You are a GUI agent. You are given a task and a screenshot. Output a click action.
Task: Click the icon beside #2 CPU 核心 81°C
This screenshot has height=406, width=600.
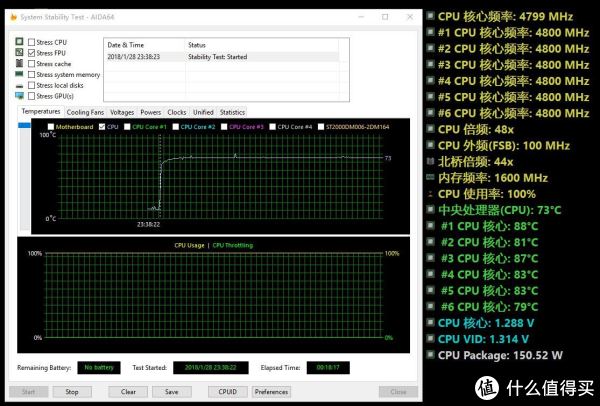click(431, 241)
